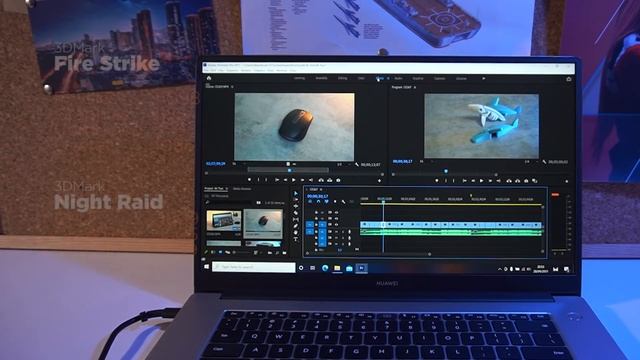Toggle lock on V1 track
The height and width of the screenshot is (360, 640).
(x=316, y=224)
